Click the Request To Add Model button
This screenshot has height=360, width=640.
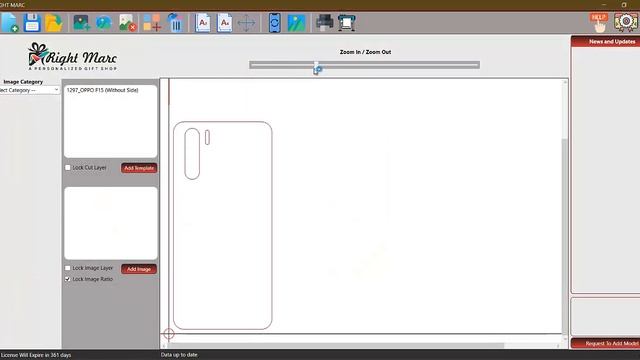(x=606, y=343)
